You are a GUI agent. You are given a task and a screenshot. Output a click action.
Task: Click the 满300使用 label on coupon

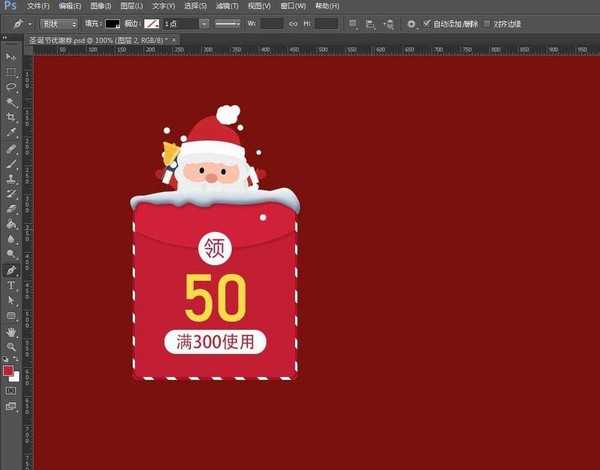(216, 343)
